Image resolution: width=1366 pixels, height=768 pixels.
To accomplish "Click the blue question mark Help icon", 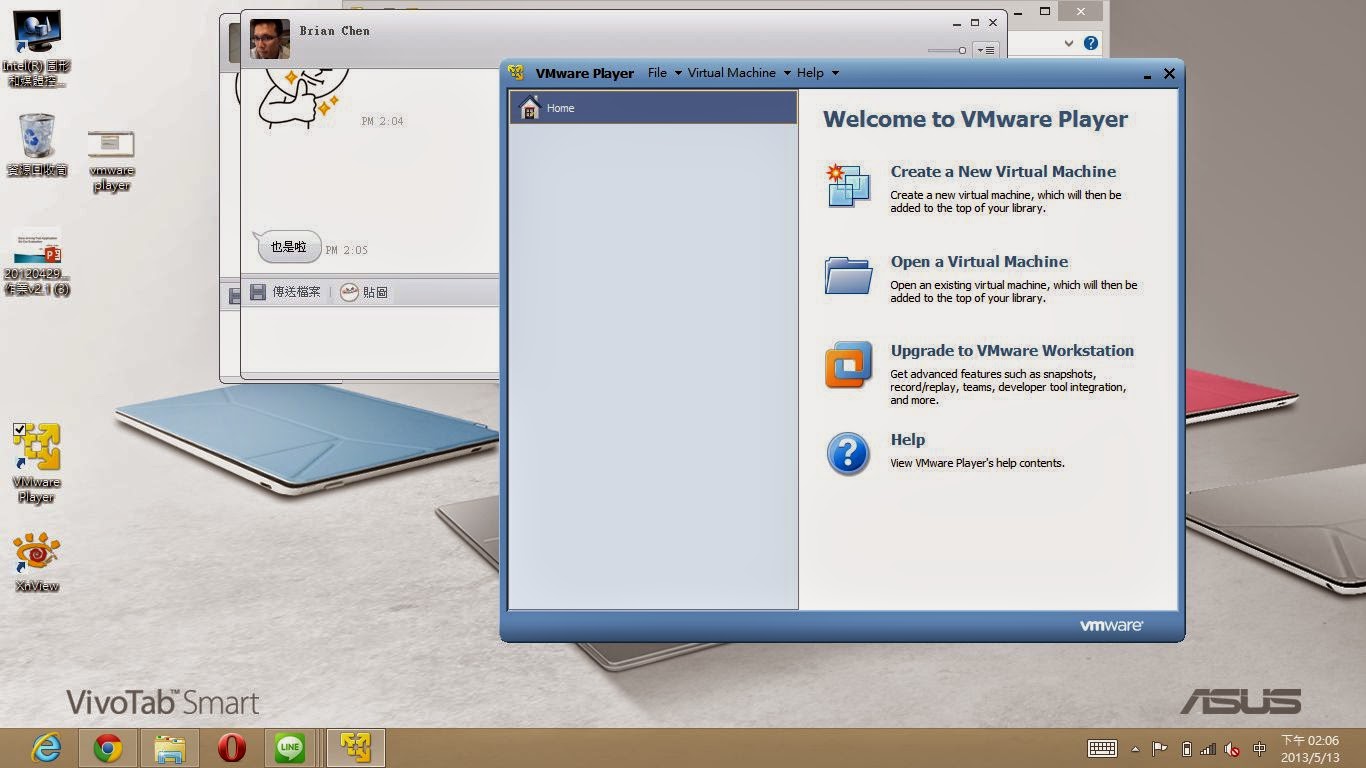I will pyautogui.click(x=848, y=454).
